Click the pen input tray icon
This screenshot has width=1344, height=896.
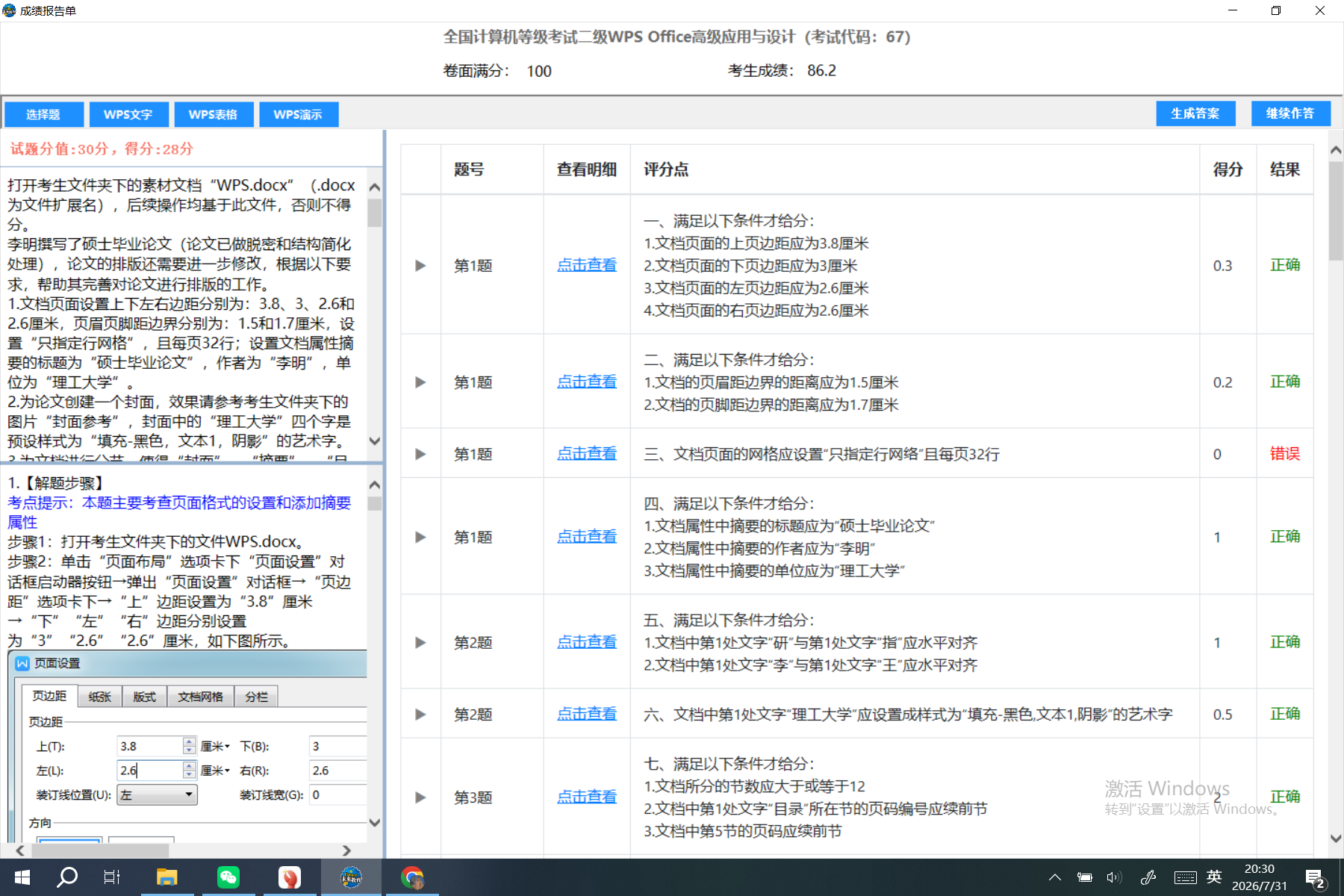click(x=1148, y=877)
